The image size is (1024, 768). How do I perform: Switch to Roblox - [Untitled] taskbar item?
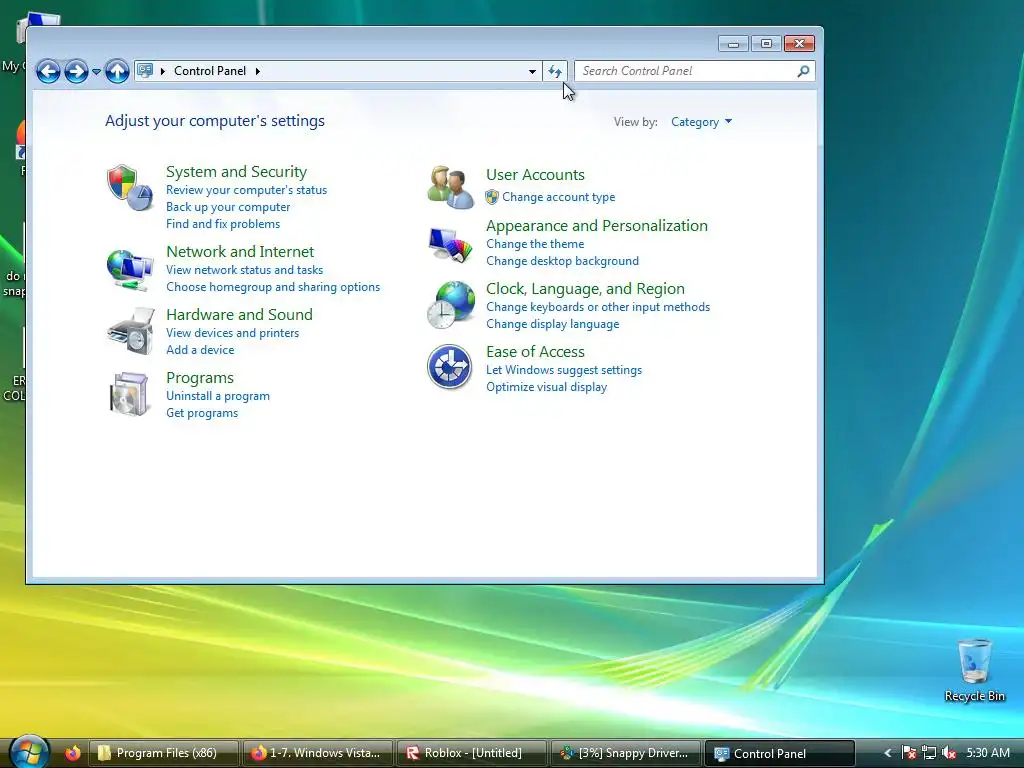click(472, 753)
